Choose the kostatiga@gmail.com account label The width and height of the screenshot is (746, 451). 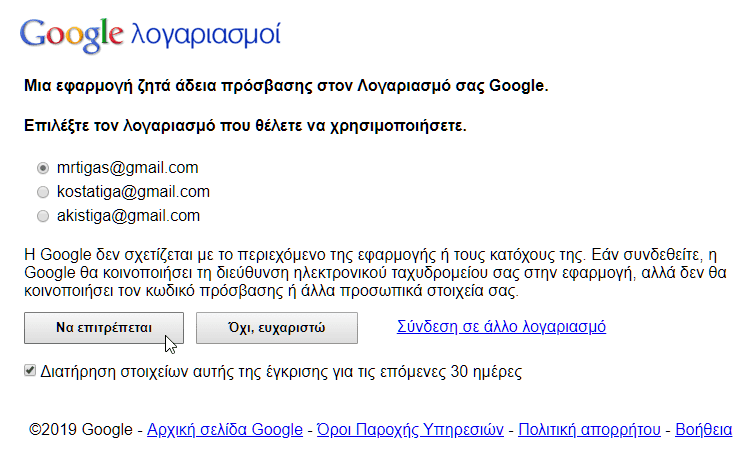pos(133,191)
